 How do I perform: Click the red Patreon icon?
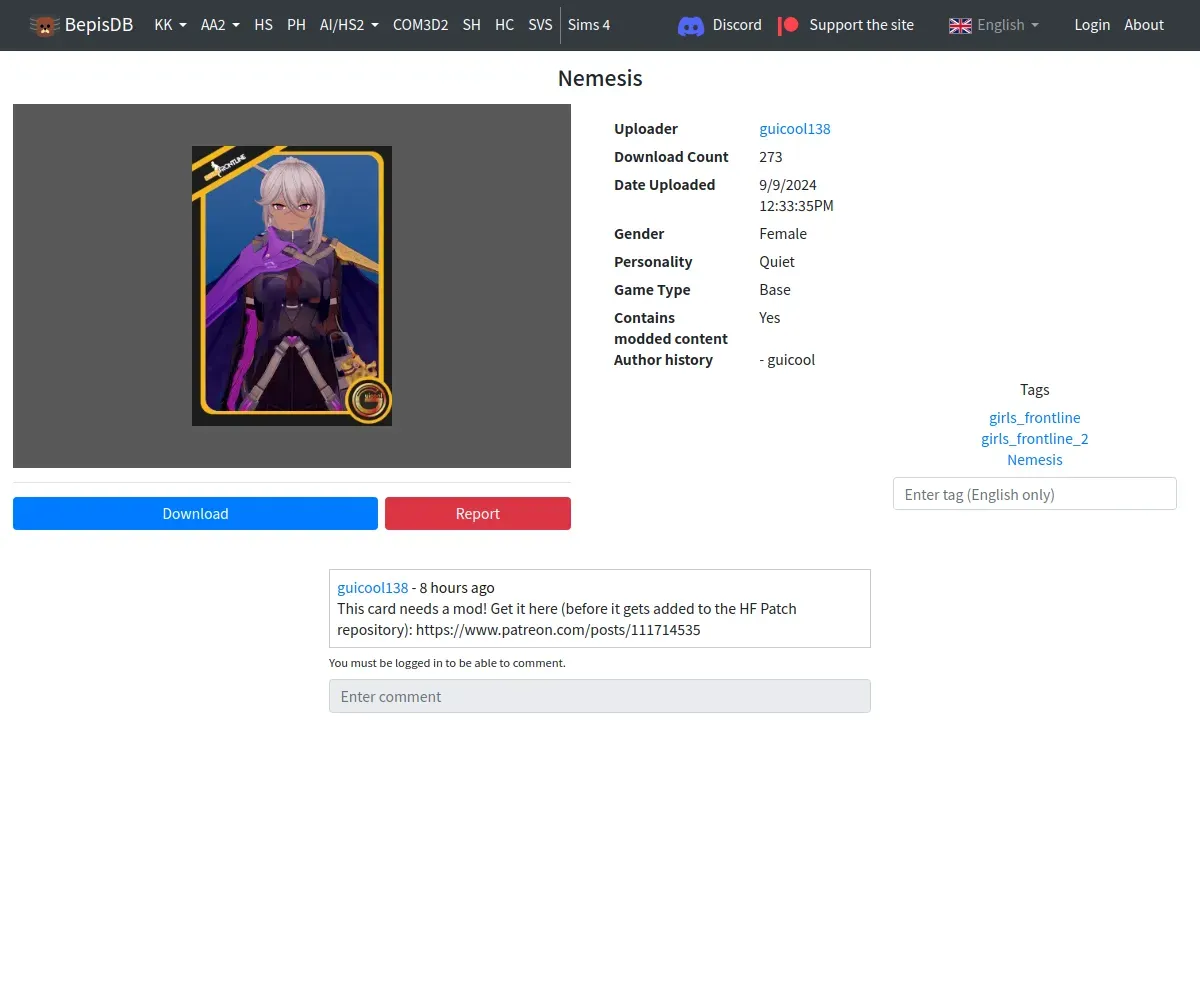tap(788, 25)
